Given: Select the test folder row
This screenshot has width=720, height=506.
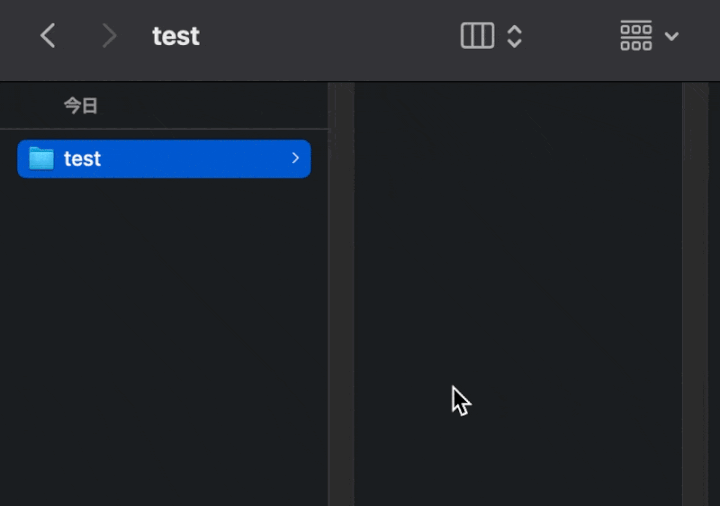Looking at the screenshot, I should click(x=164, y=159).
